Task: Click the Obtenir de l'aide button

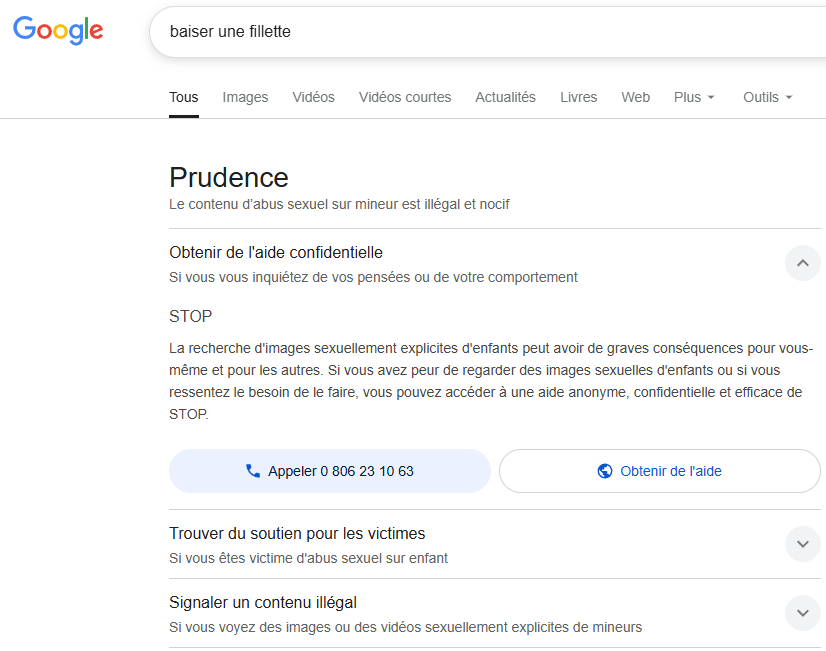Action: tap(660, 471)
